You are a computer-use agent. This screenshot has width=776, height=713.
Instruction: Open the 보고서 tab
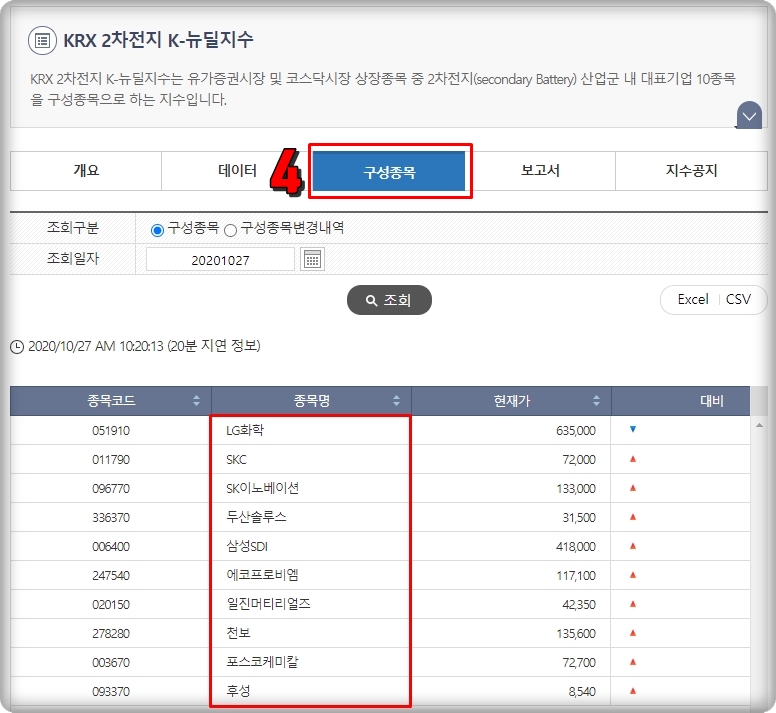540,171
